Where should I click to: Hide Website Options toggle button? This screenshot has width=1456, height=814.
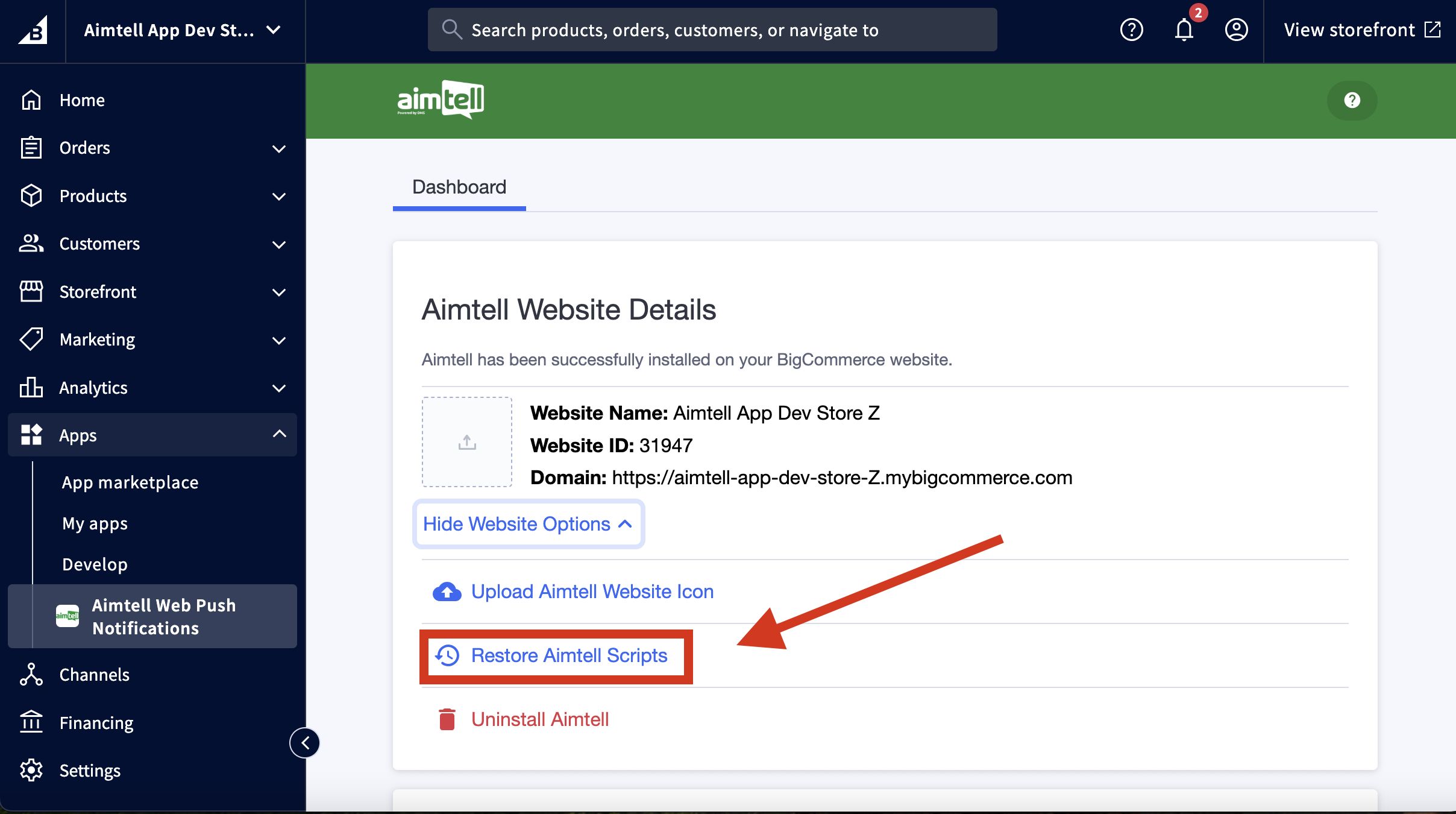pyautogui.click(x=528, y=524)
